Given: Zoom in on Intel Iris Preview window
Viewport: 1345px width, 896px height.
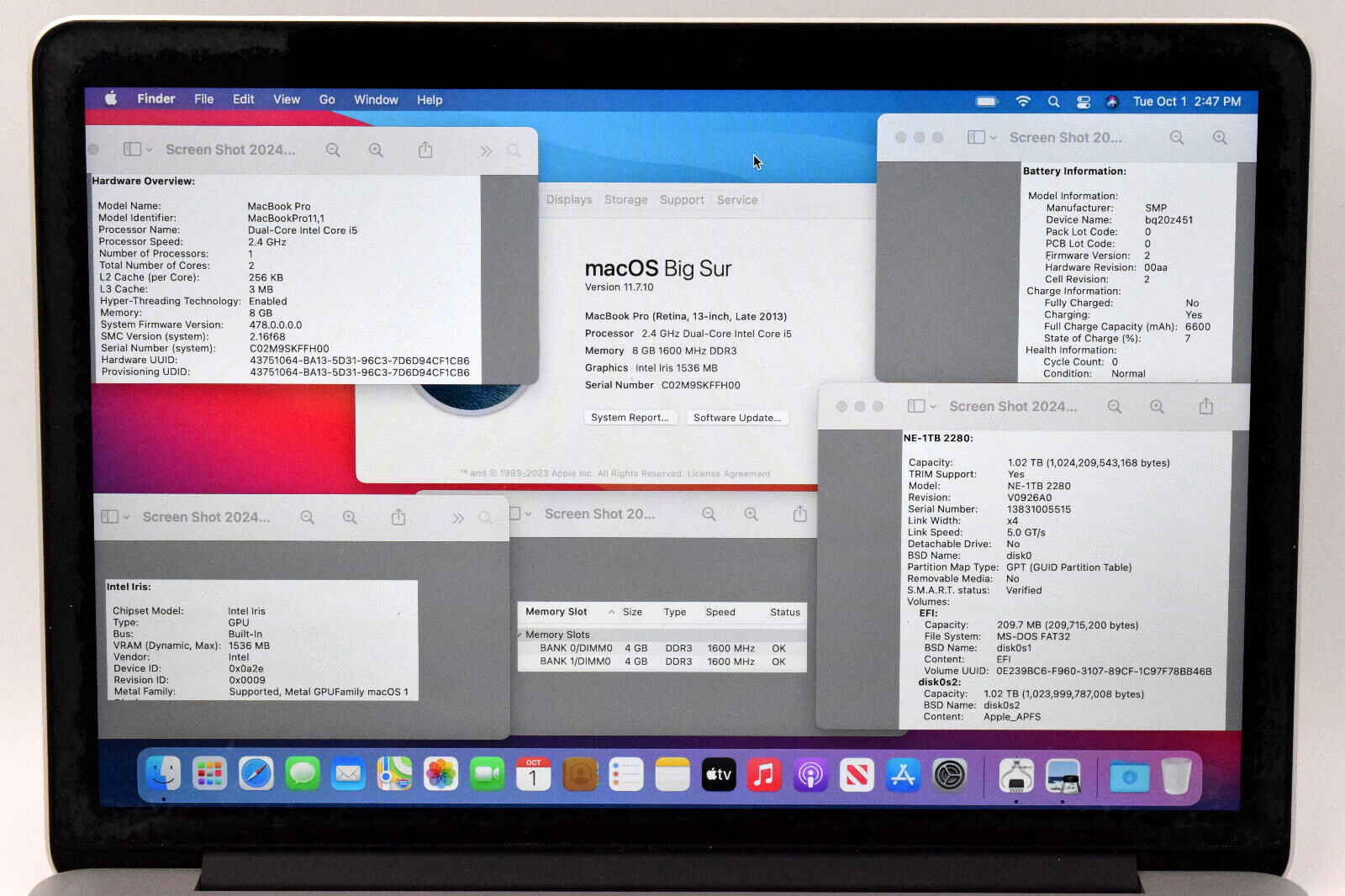Looking at the screenshot, I should (350, 518).
